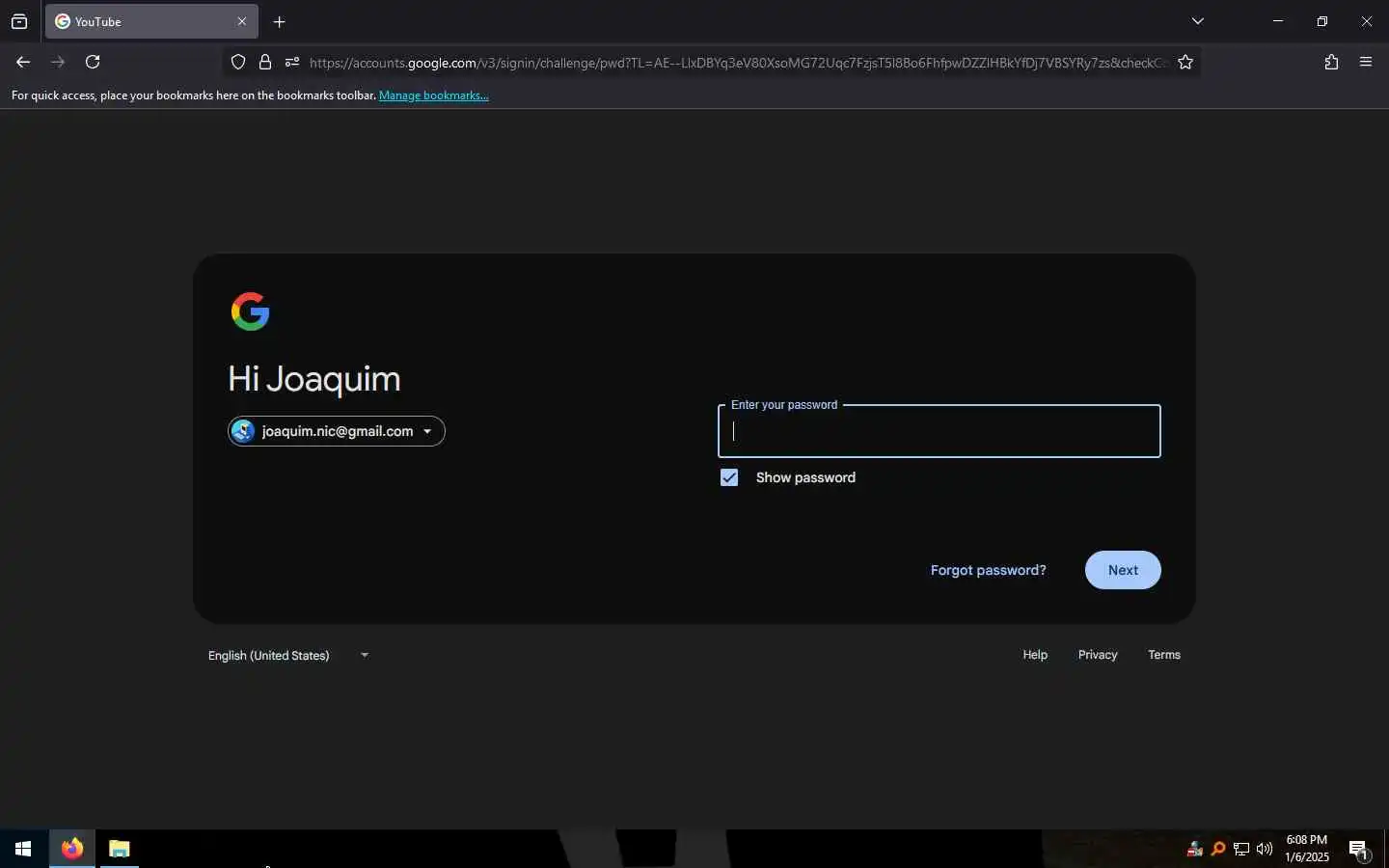
Task: Click Forgot password? link
Action: [988, 570]
